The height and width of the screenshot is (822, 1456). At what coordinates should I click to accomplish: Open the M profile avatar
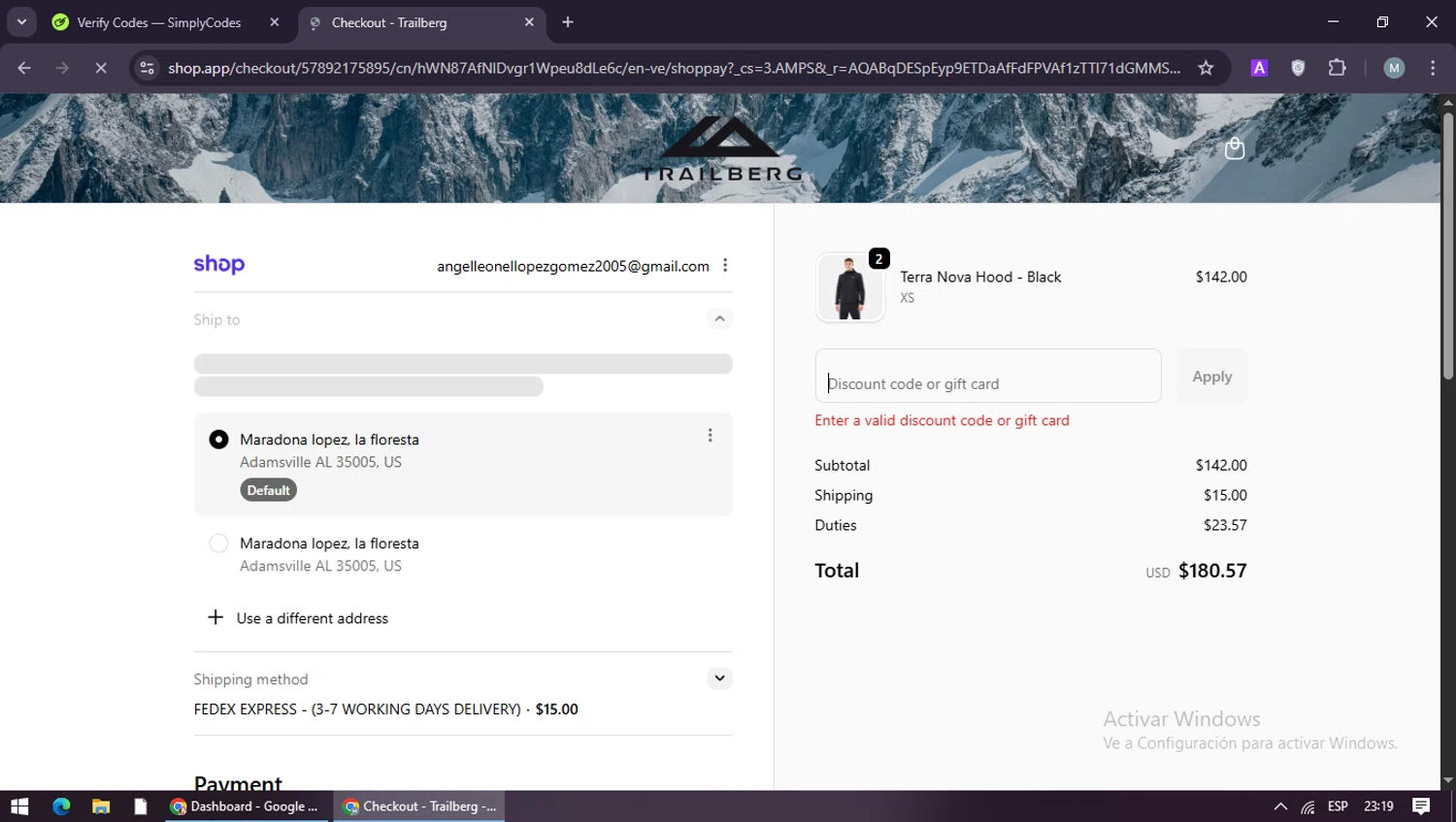pos(1394,68)
